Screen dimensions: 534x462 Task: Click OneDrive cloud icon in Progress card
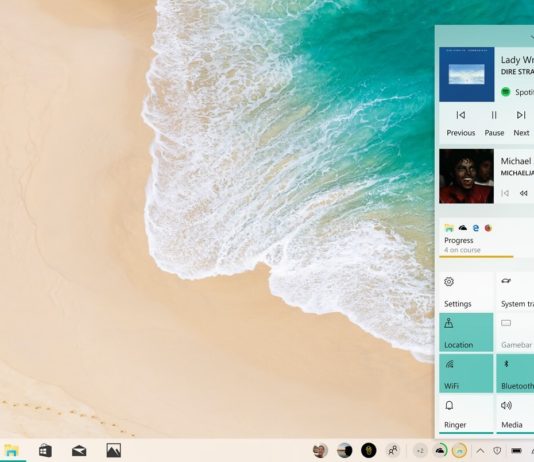pos(462,228)
